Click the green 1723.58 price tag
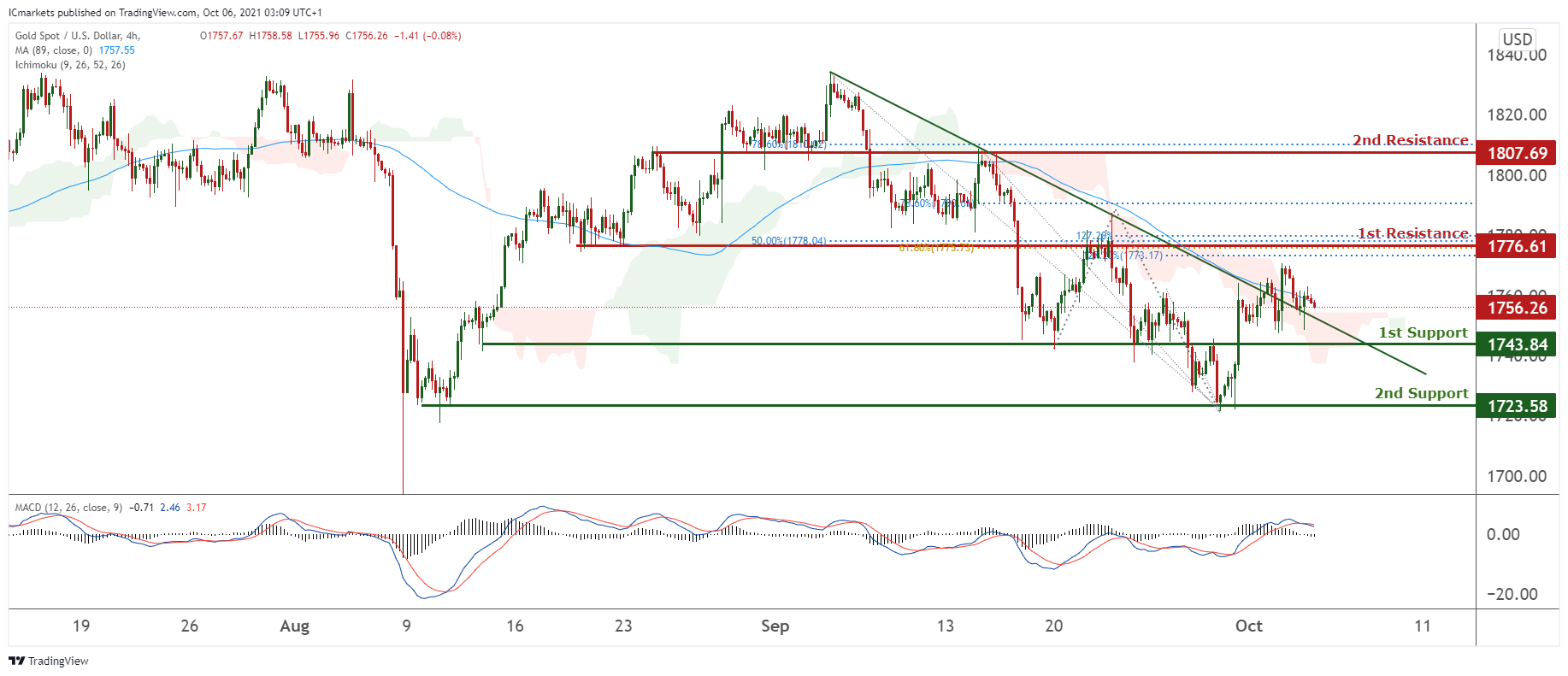Screen dimensions: 1568x676 point(1517,406)
